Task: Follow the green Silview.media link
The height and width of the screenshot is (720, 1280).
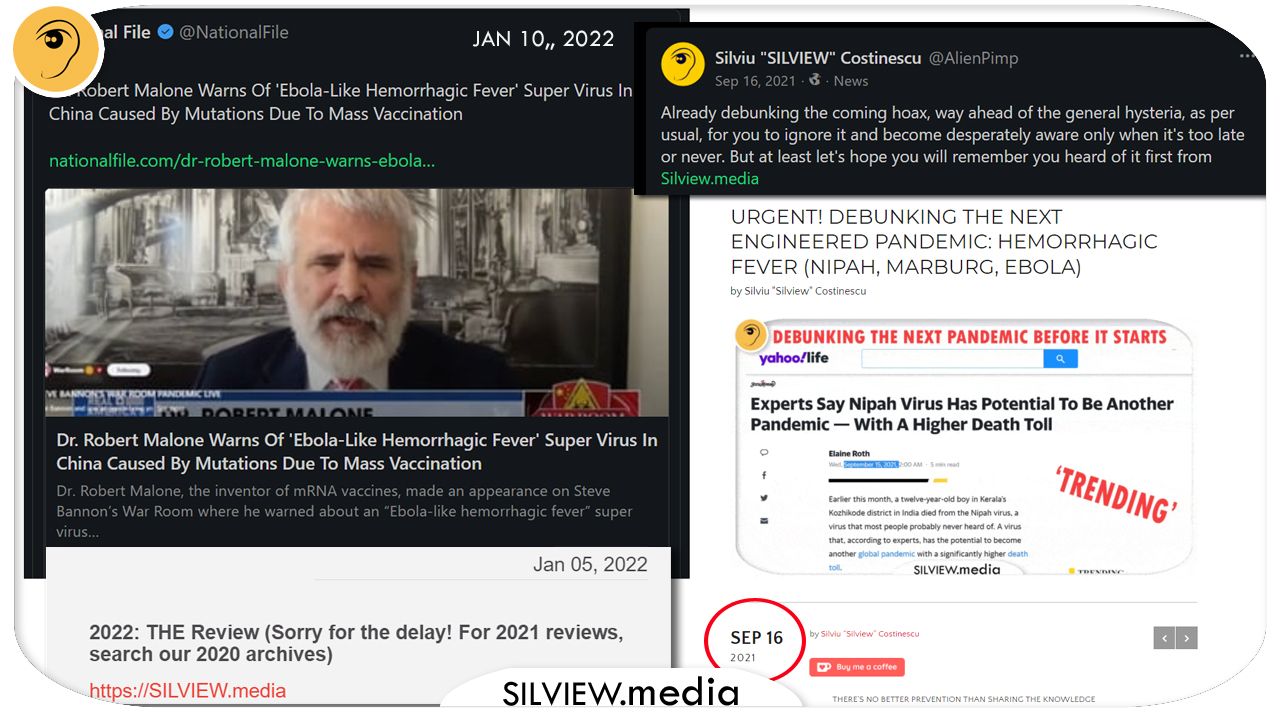Action: coord(710,179)
